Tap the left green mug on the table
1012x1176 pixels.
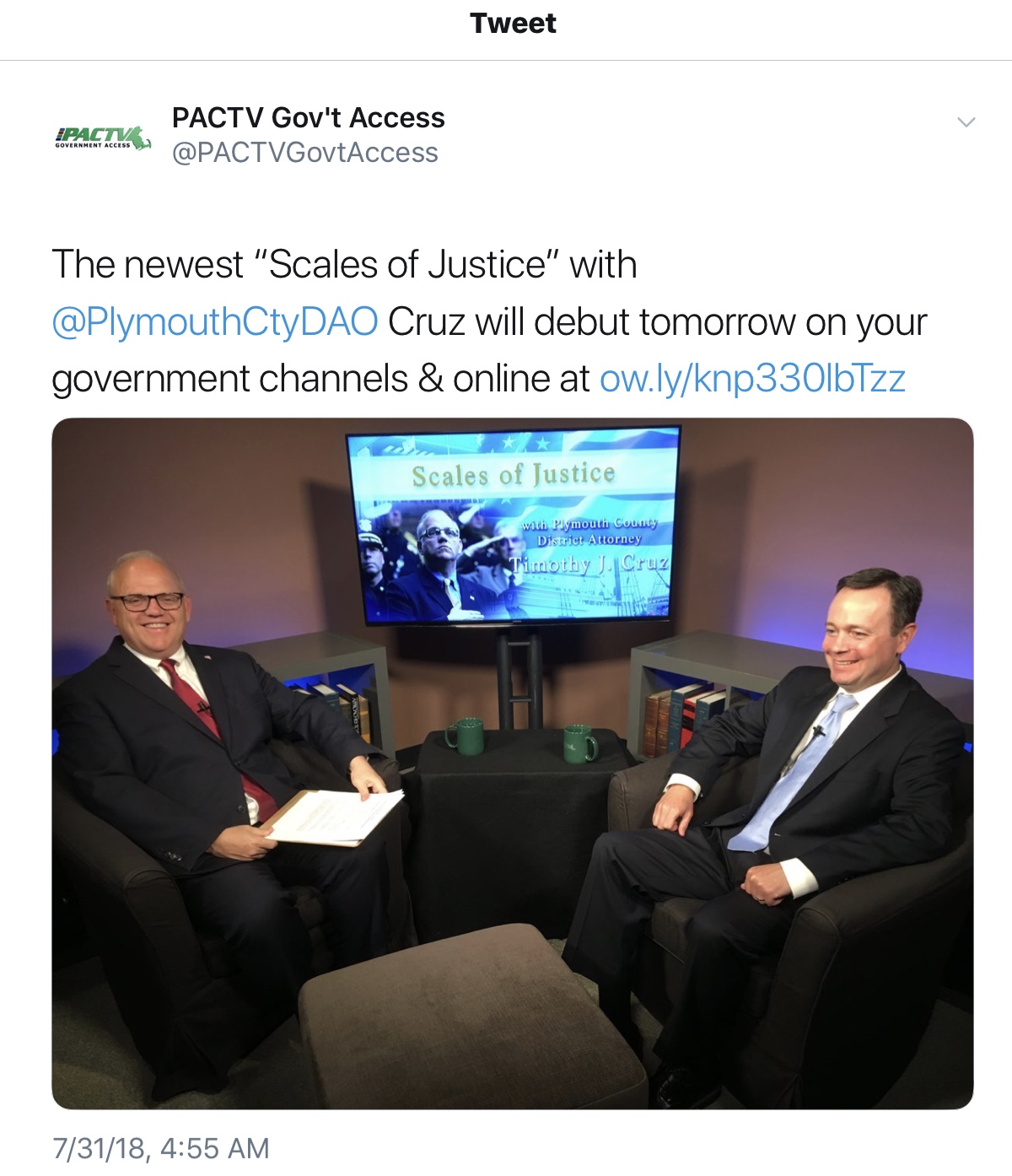pyautogui.click(x=465, y=735)
